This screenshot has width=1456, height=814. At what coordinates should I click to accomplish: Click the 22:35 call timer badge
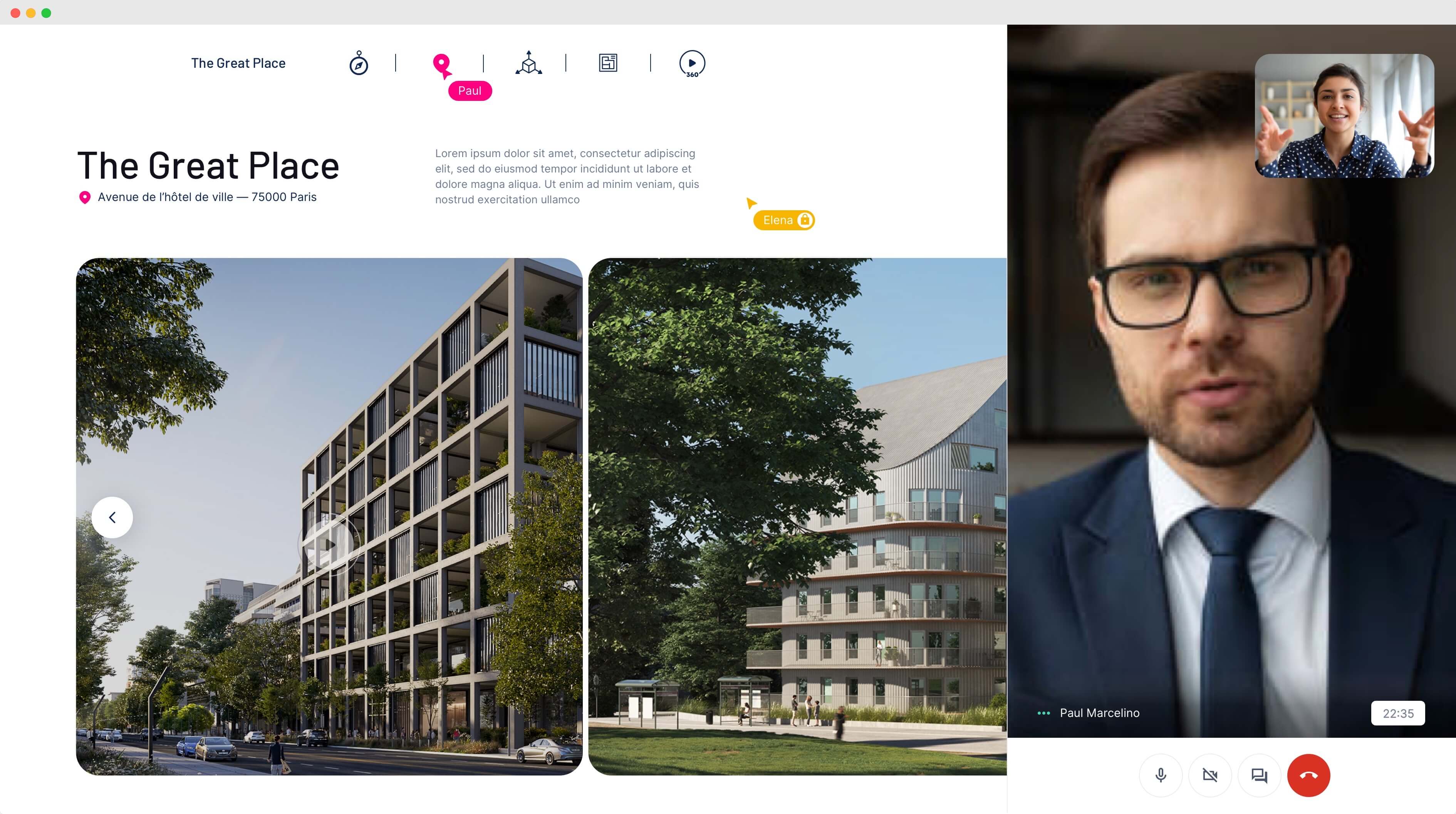click(x=1398, y=713)
